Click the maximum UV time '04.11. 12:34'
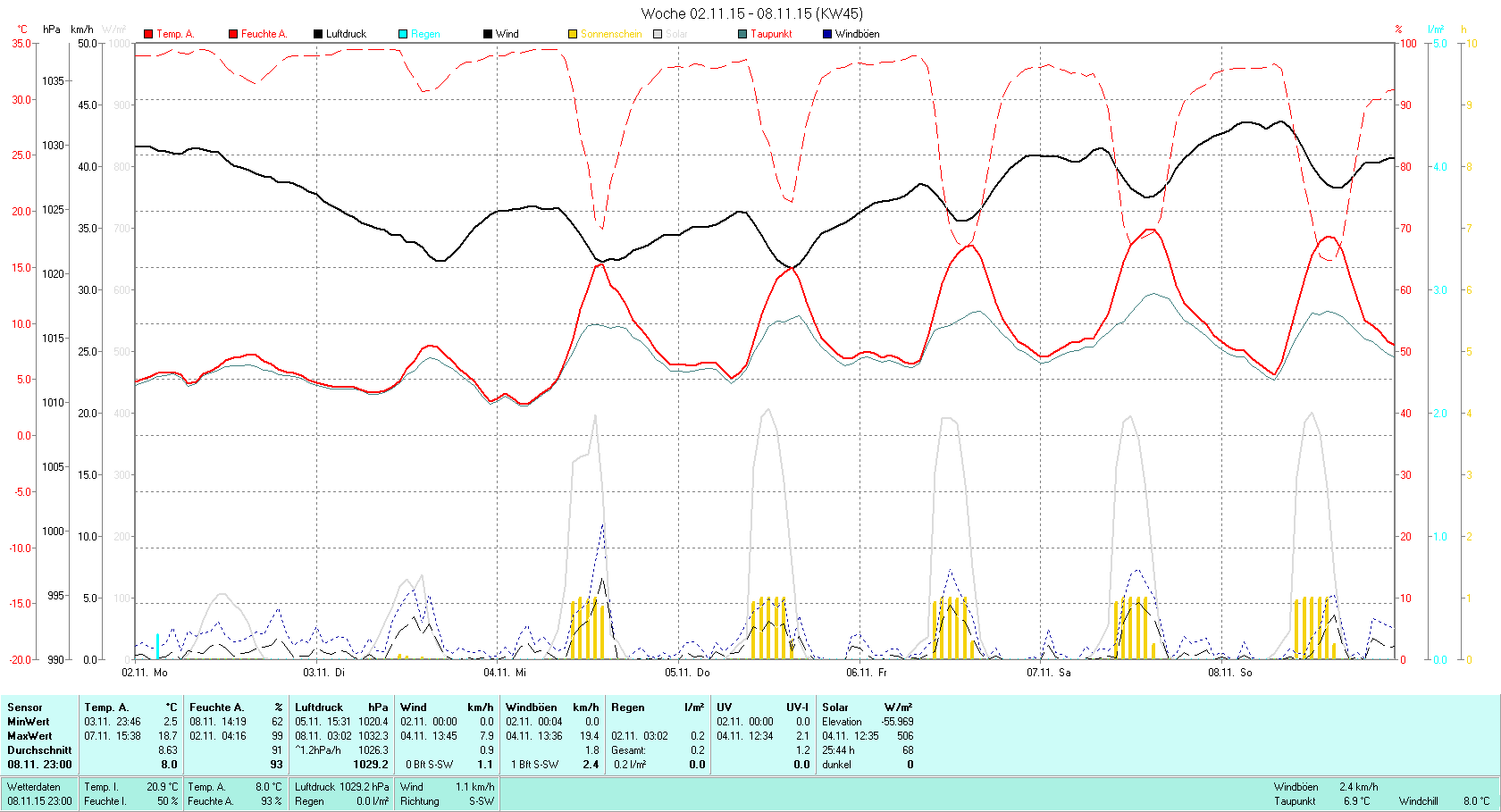Viewport: 1501px width, 812px height. [x=745, y=736]
